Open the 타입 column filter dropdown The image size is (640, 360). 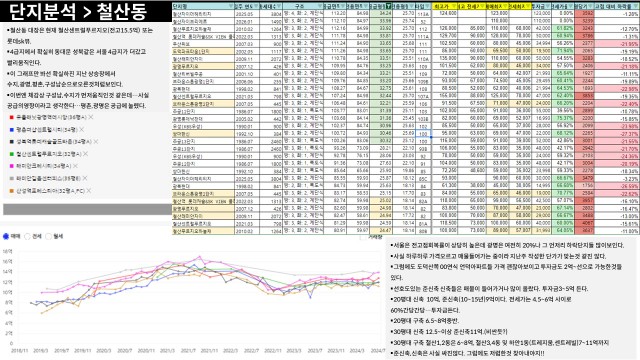[x=427, y=6]
